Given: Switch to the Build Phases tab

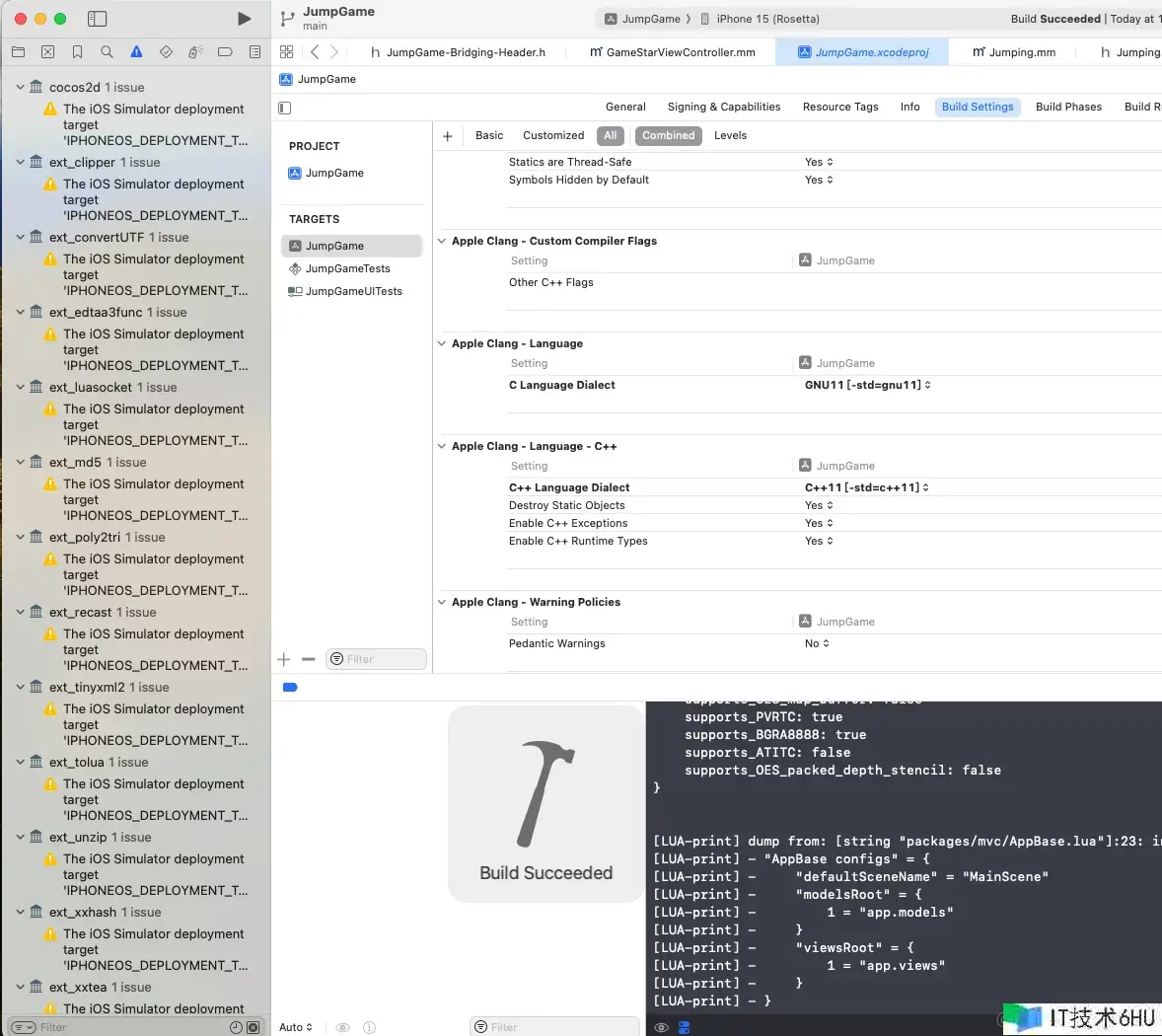Looking at the screenshot, I should point(1068,107).
